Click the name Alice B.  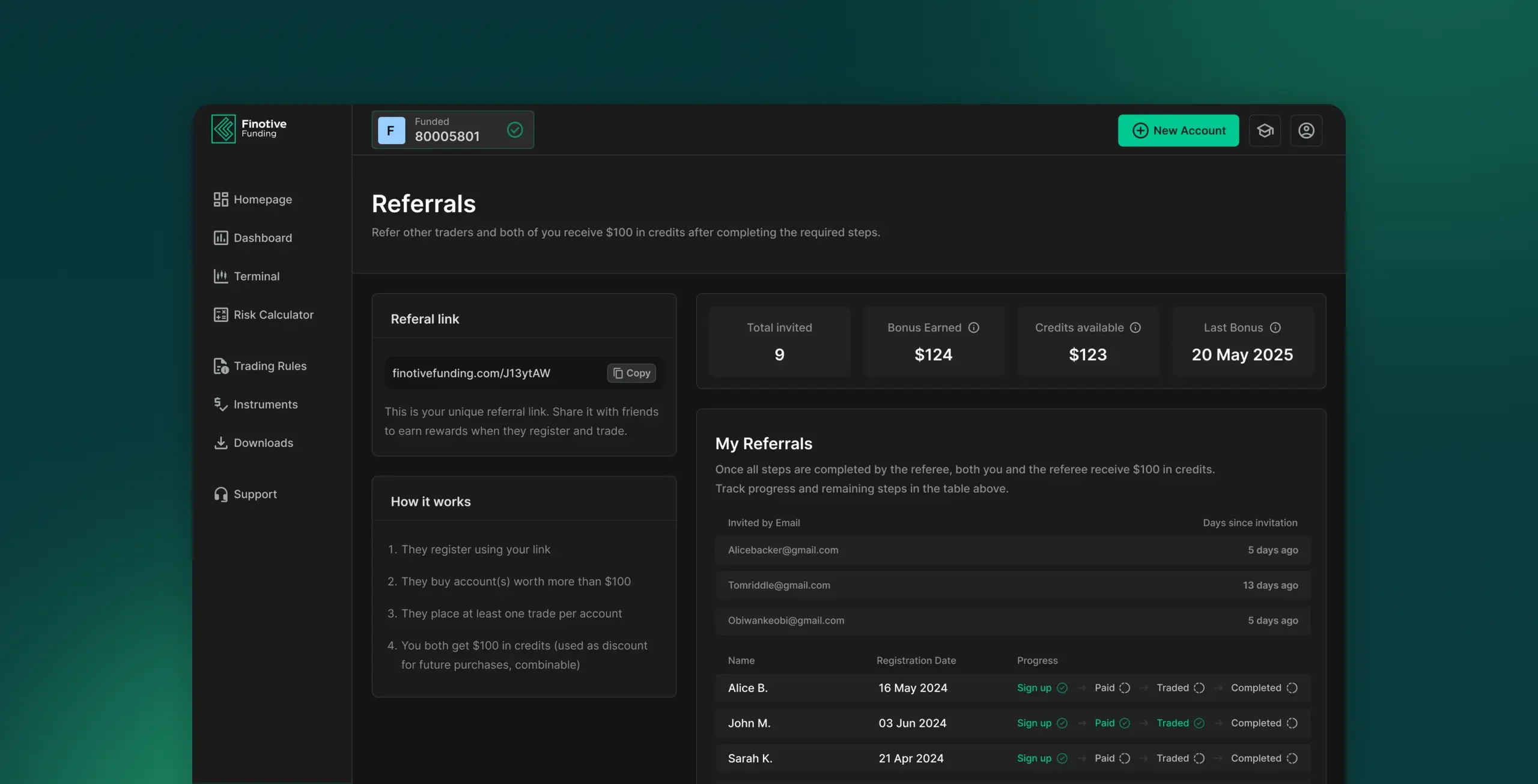click(748, 688)
